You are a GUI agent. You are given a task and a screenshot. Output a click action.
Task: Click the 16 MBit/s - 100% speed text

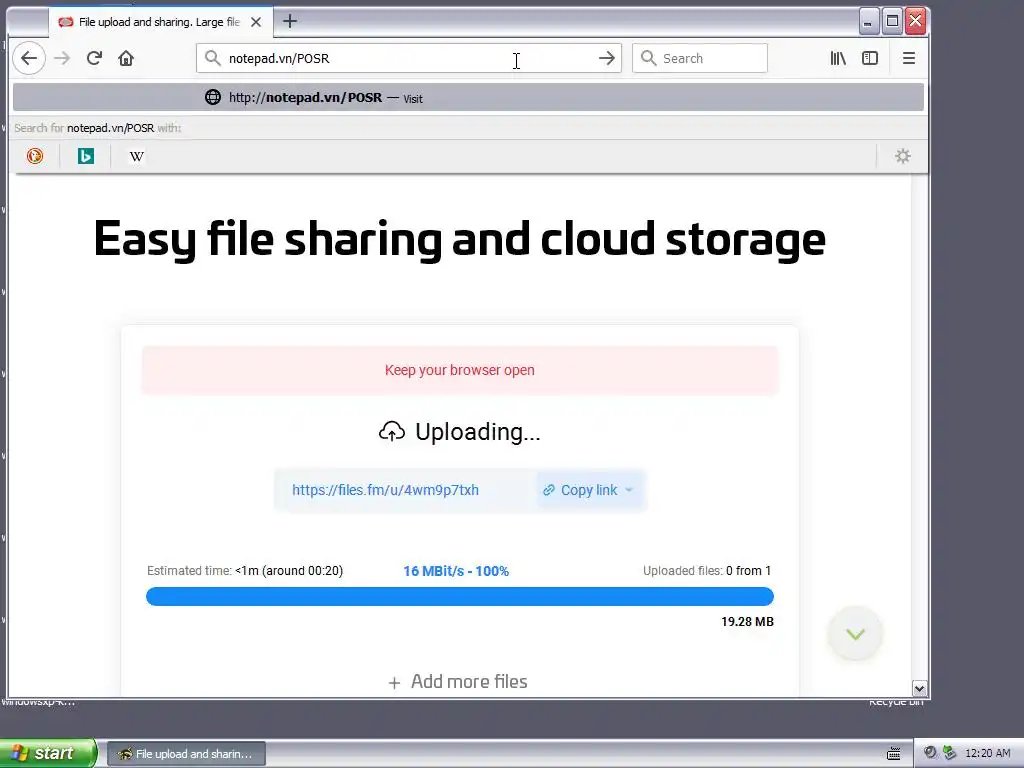[456, 571]
